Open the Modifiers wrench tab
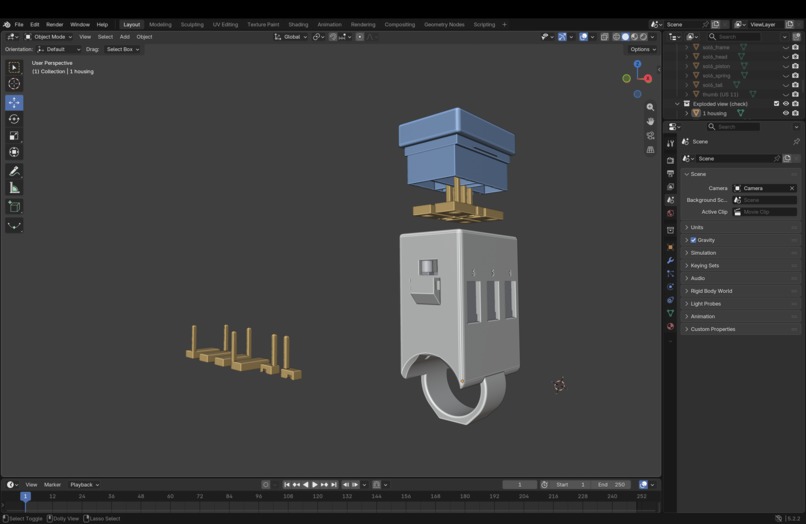 [670, 260]
